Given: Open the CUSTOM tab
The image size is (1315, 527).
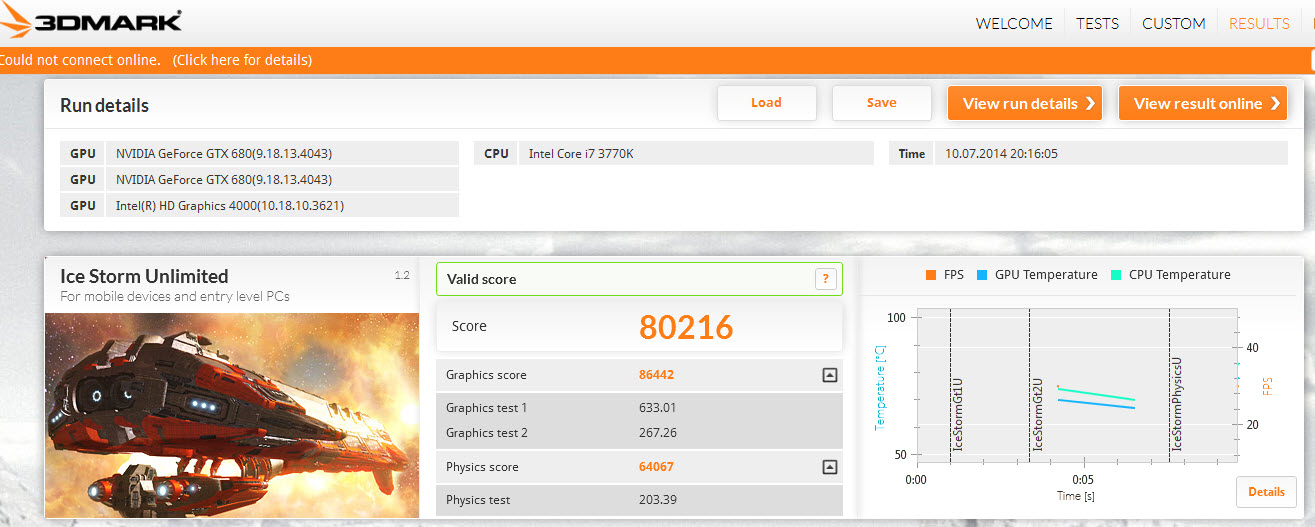Looking at the screenshot, I should [x=1174, y=23].
